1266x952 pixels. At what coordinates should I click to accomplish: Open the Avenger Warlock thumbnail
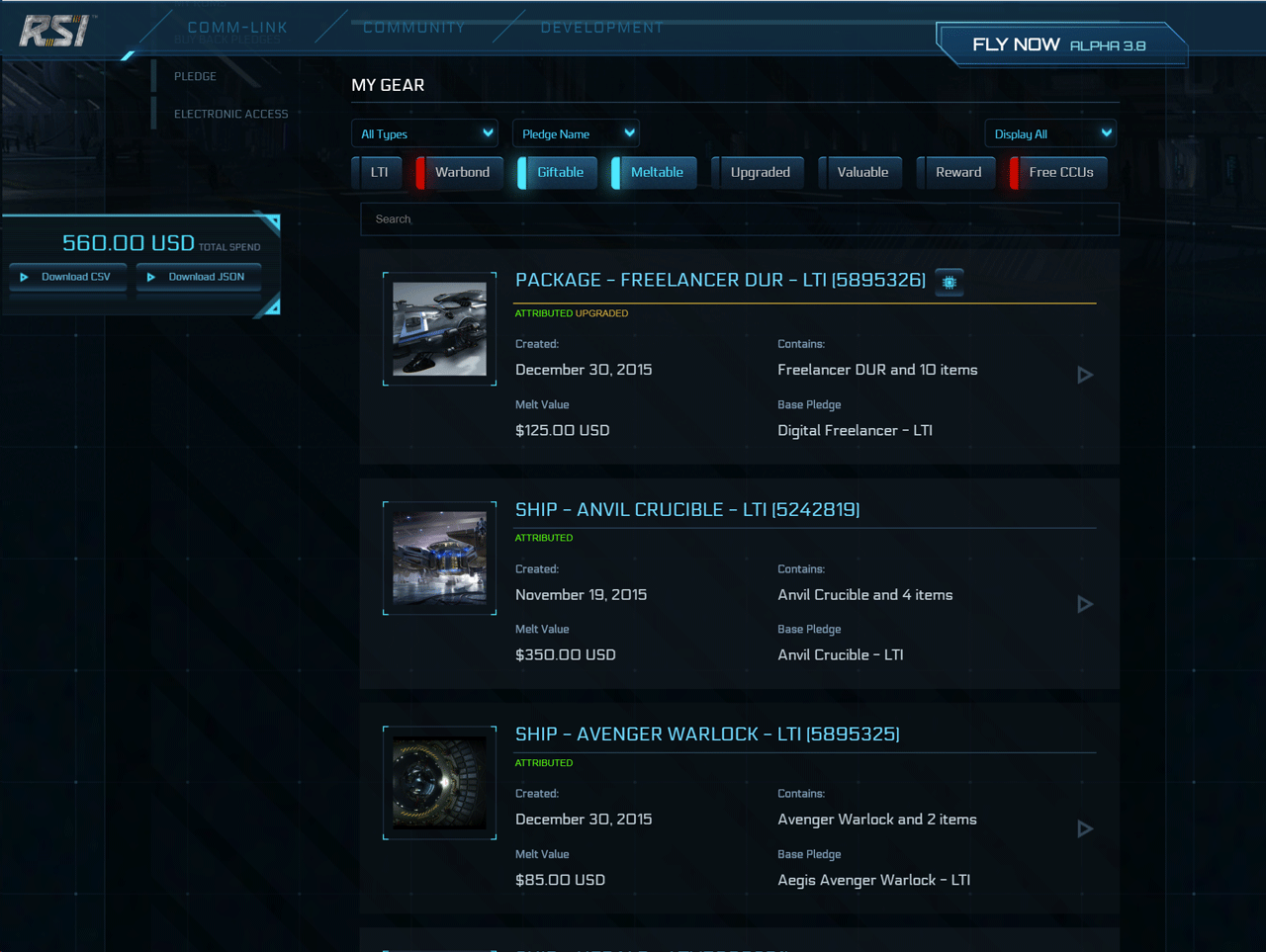point(440,783)
